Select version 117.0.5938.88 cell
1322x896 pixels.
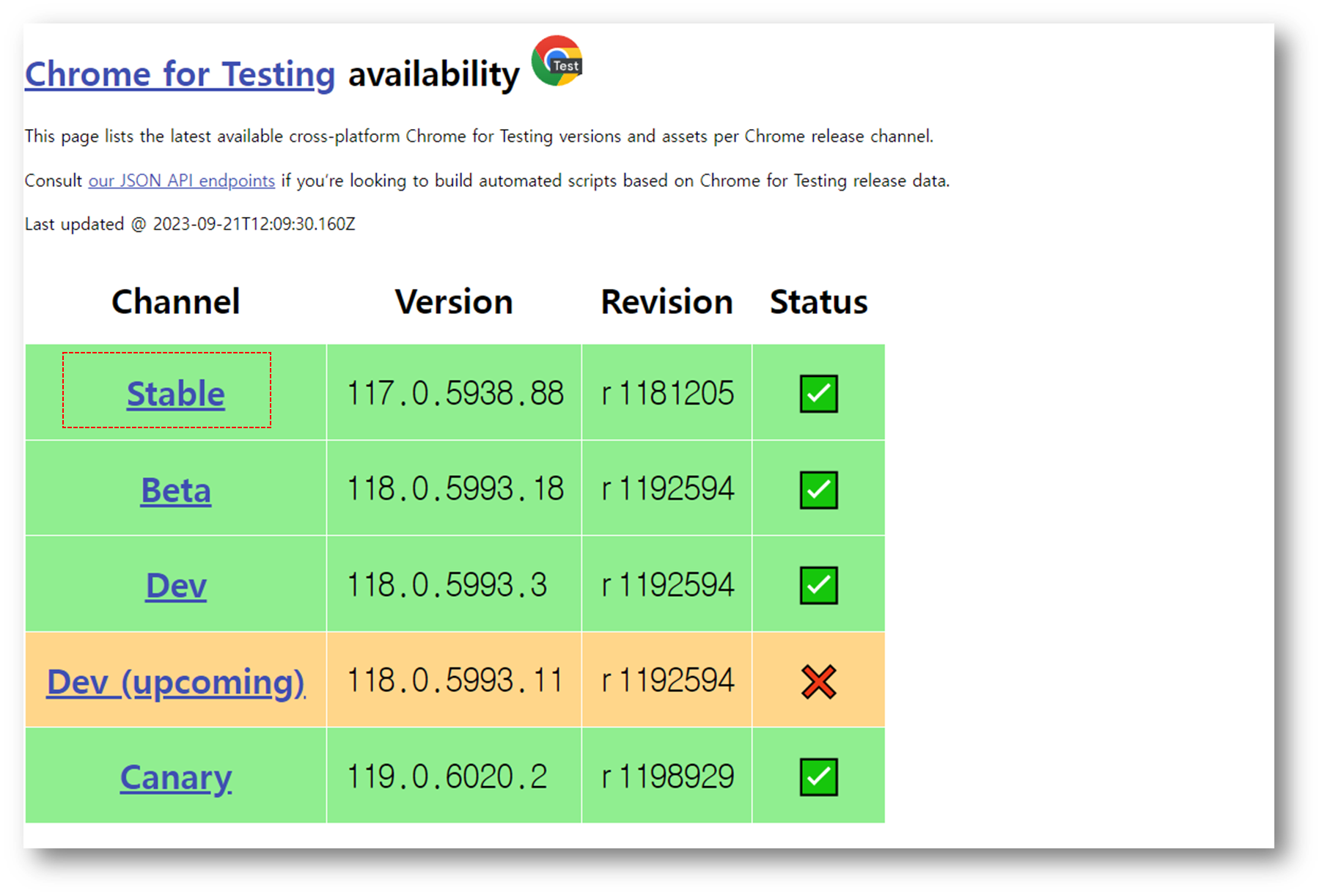click(x=455, y=393)
